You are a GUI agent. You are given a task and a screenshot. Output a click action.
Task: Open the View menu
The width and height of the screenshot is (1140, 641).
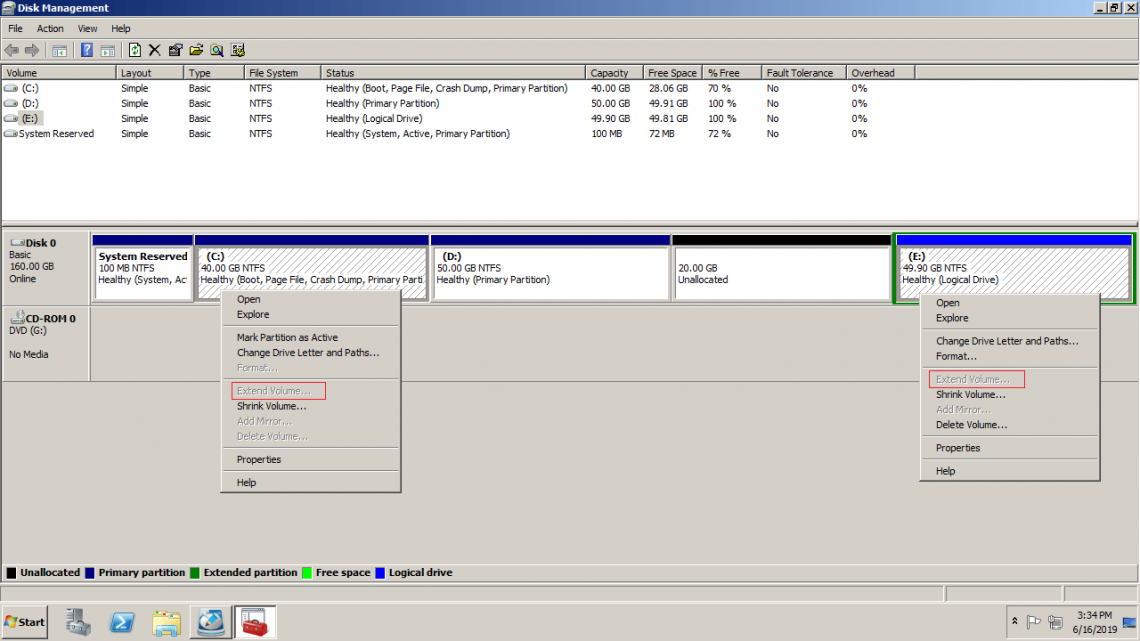point(88,29)
